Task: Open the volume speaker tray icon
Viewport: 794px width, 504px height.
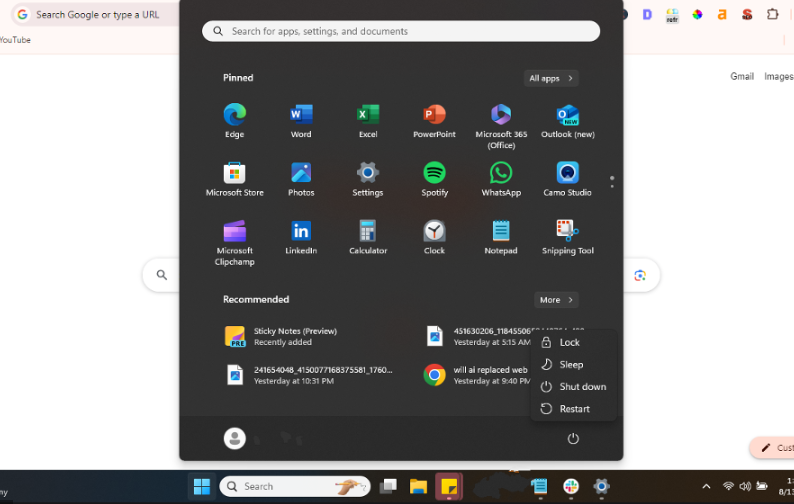Action: [x=745, y=486]
